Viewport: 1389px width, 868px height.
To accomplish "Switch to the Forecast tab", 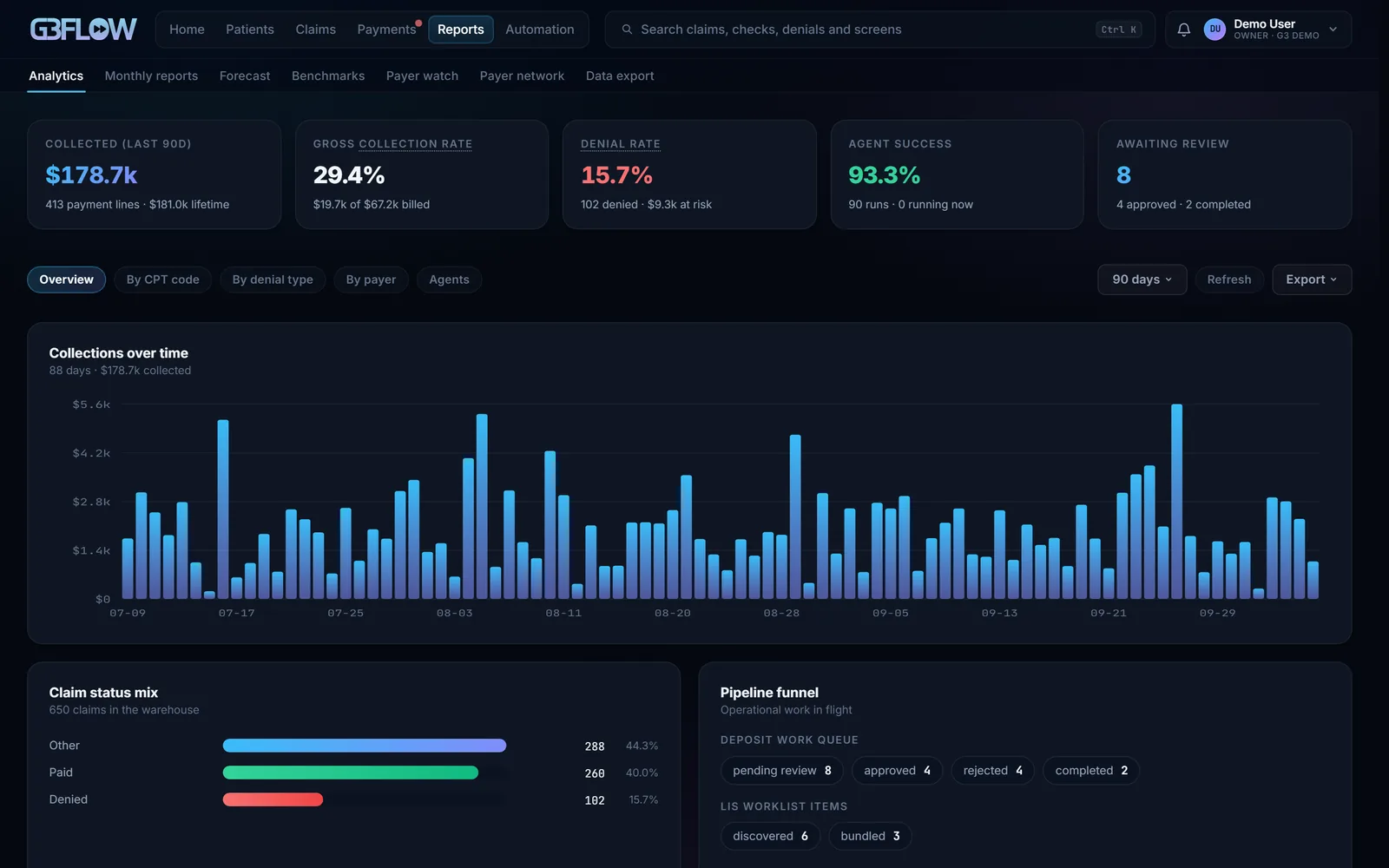I will pyautogui.click(x=245, y=76).
